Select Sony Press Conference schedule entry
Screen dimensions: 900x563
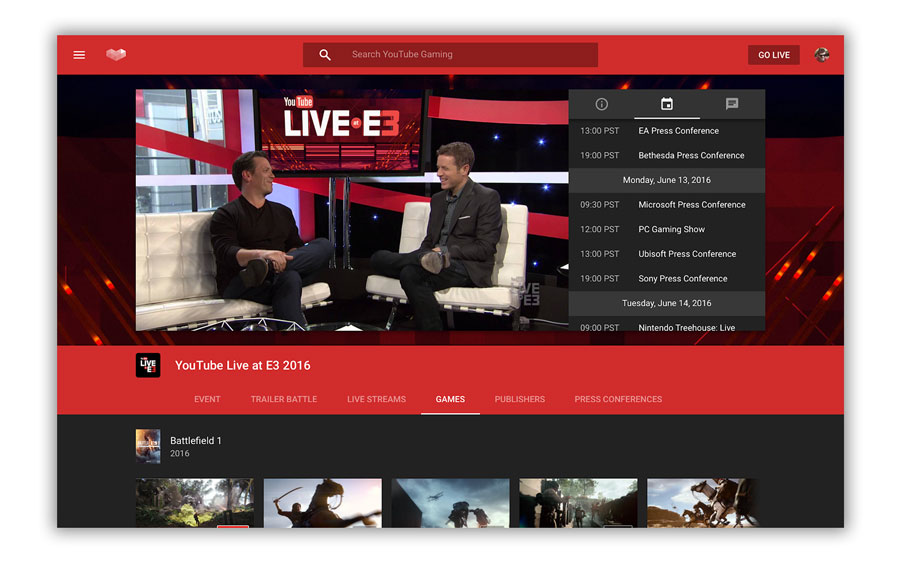667,279
